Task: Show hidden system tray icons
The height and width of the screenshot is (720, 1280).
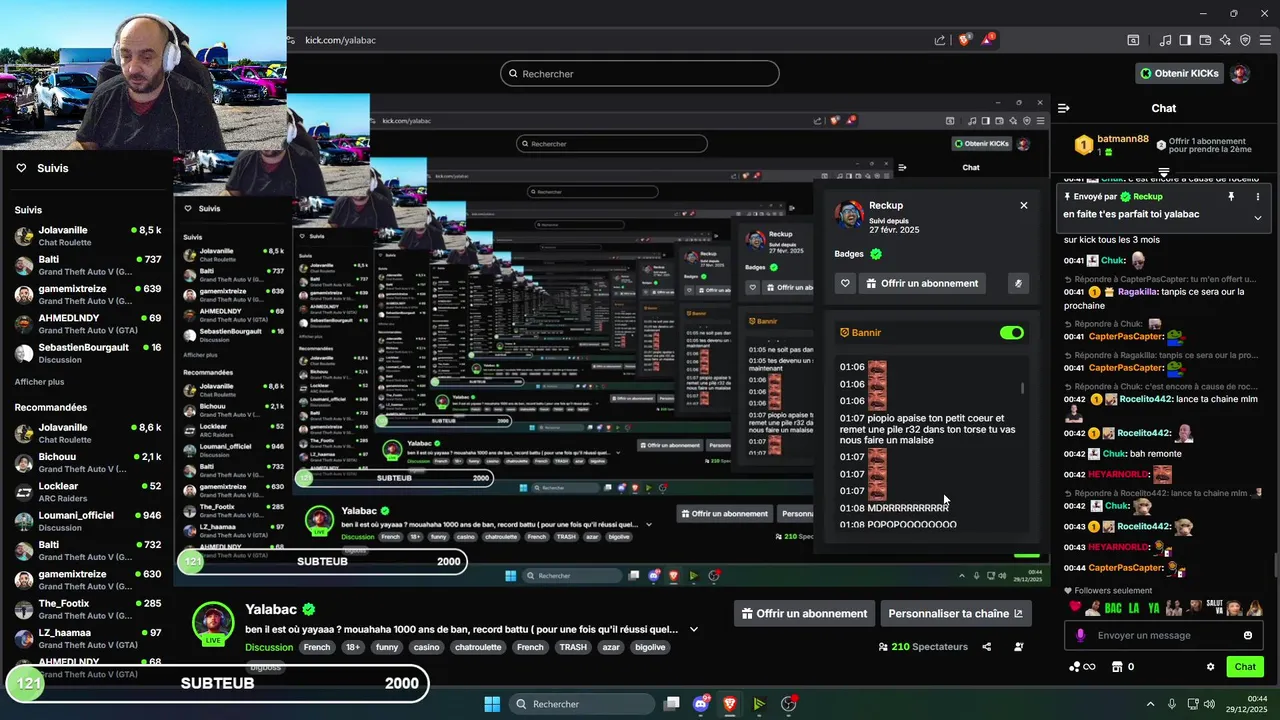Action: pyautogui.click(x=1150, y=704)
